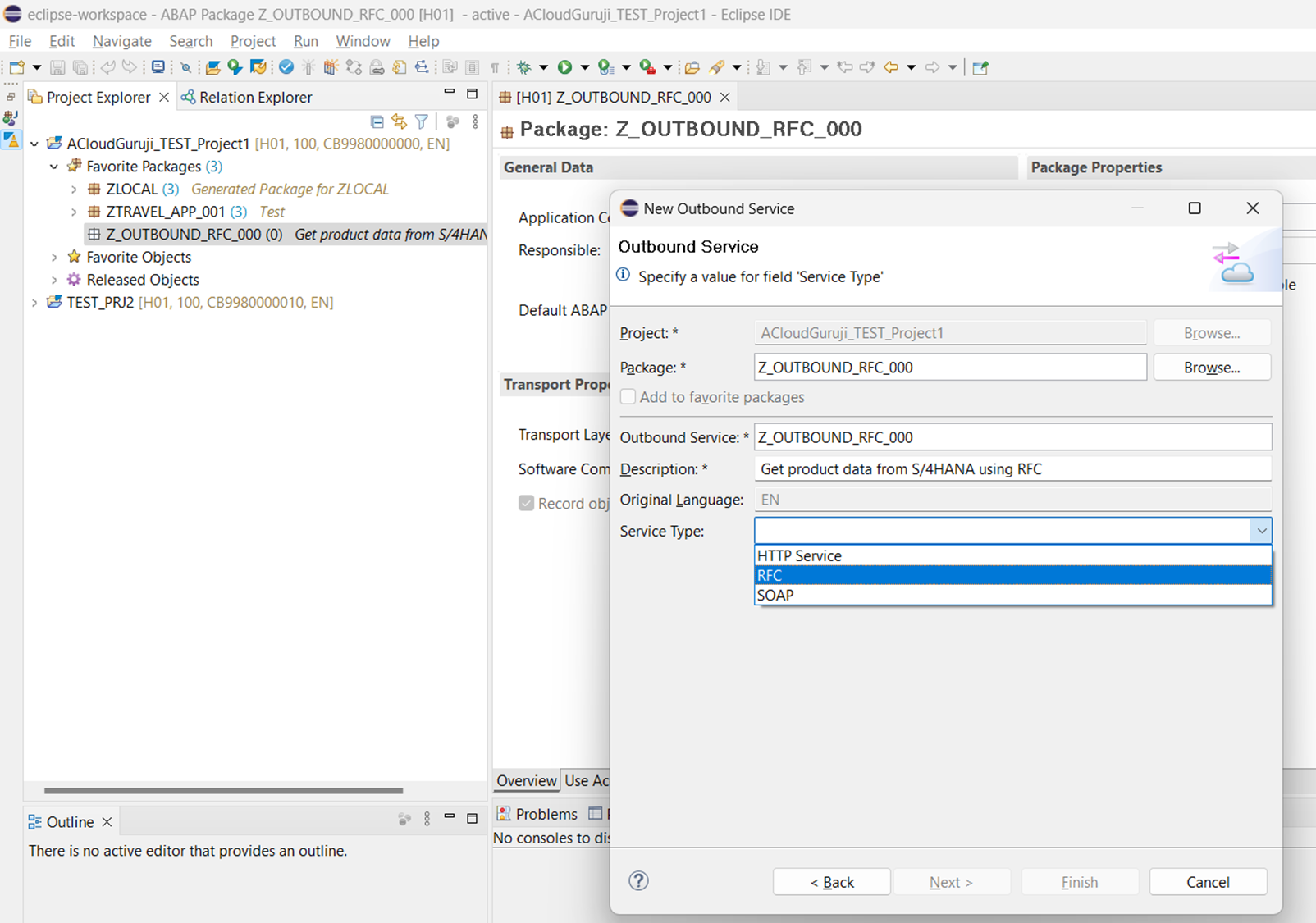This screenshot has height=923, width=1316.
Task: Click Browse button next to Package
Action: pos(1211,368)
